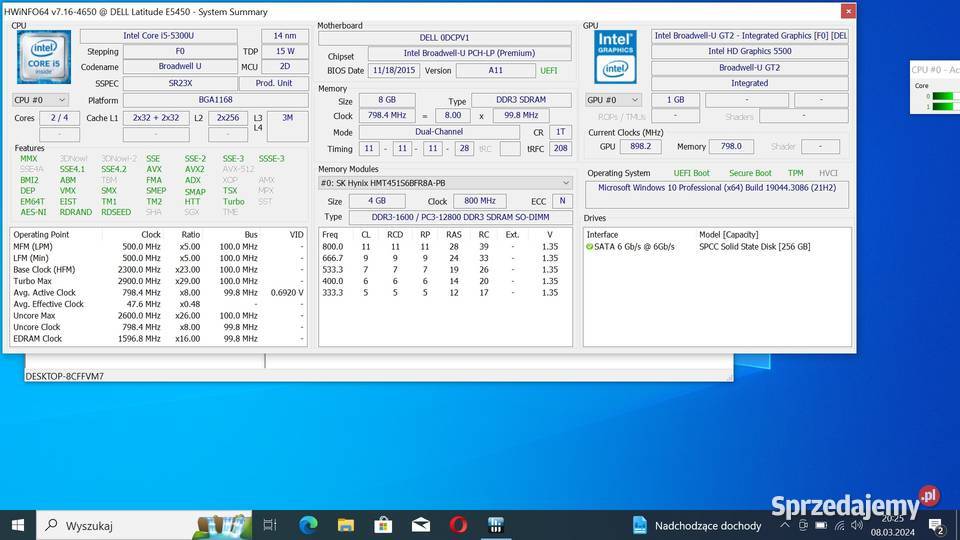Click the Secure Boot indicator label
The height and width of the screenshot is (540, 960).
750,173
